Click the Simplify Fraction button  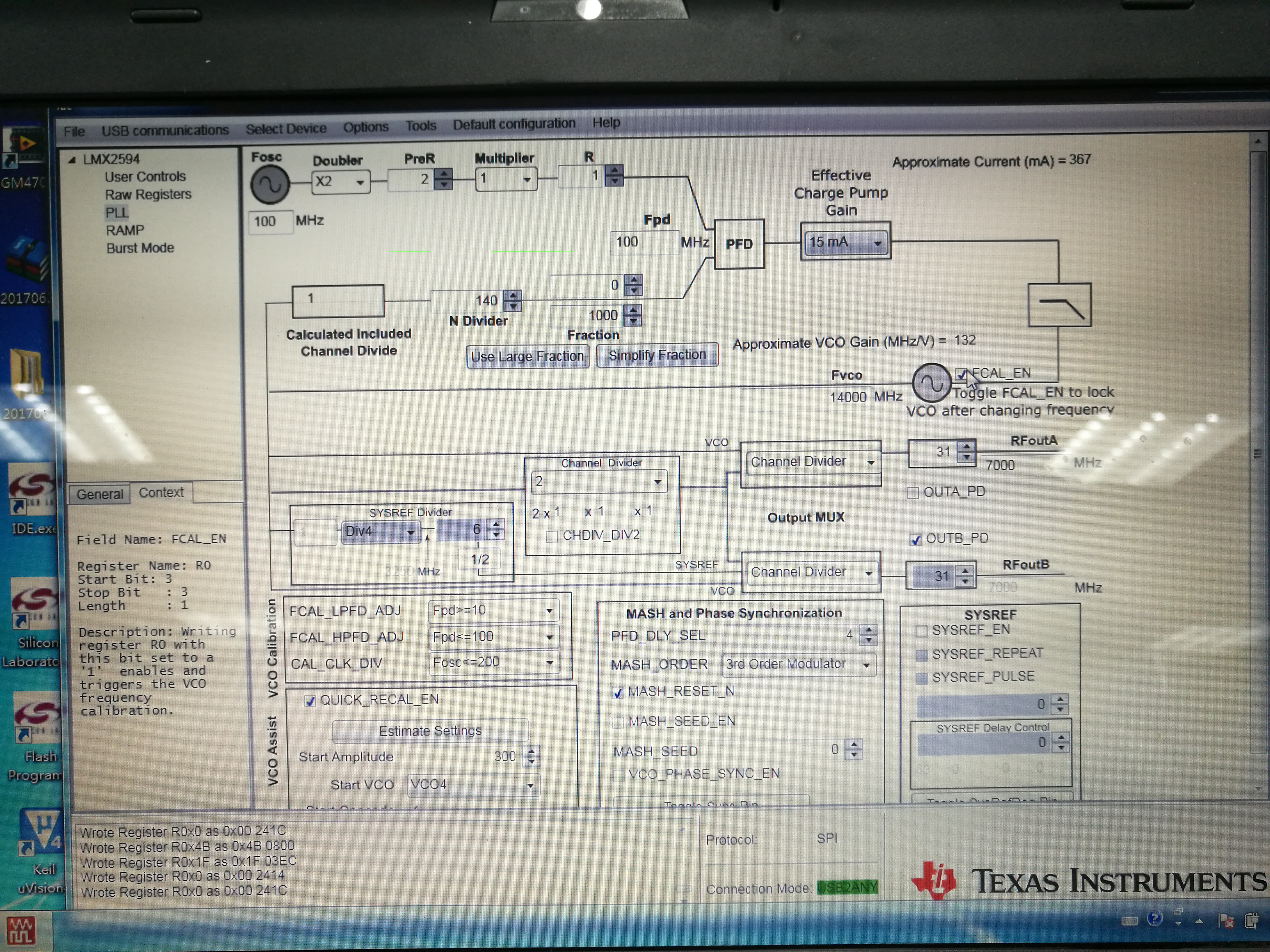click(657, 356)
